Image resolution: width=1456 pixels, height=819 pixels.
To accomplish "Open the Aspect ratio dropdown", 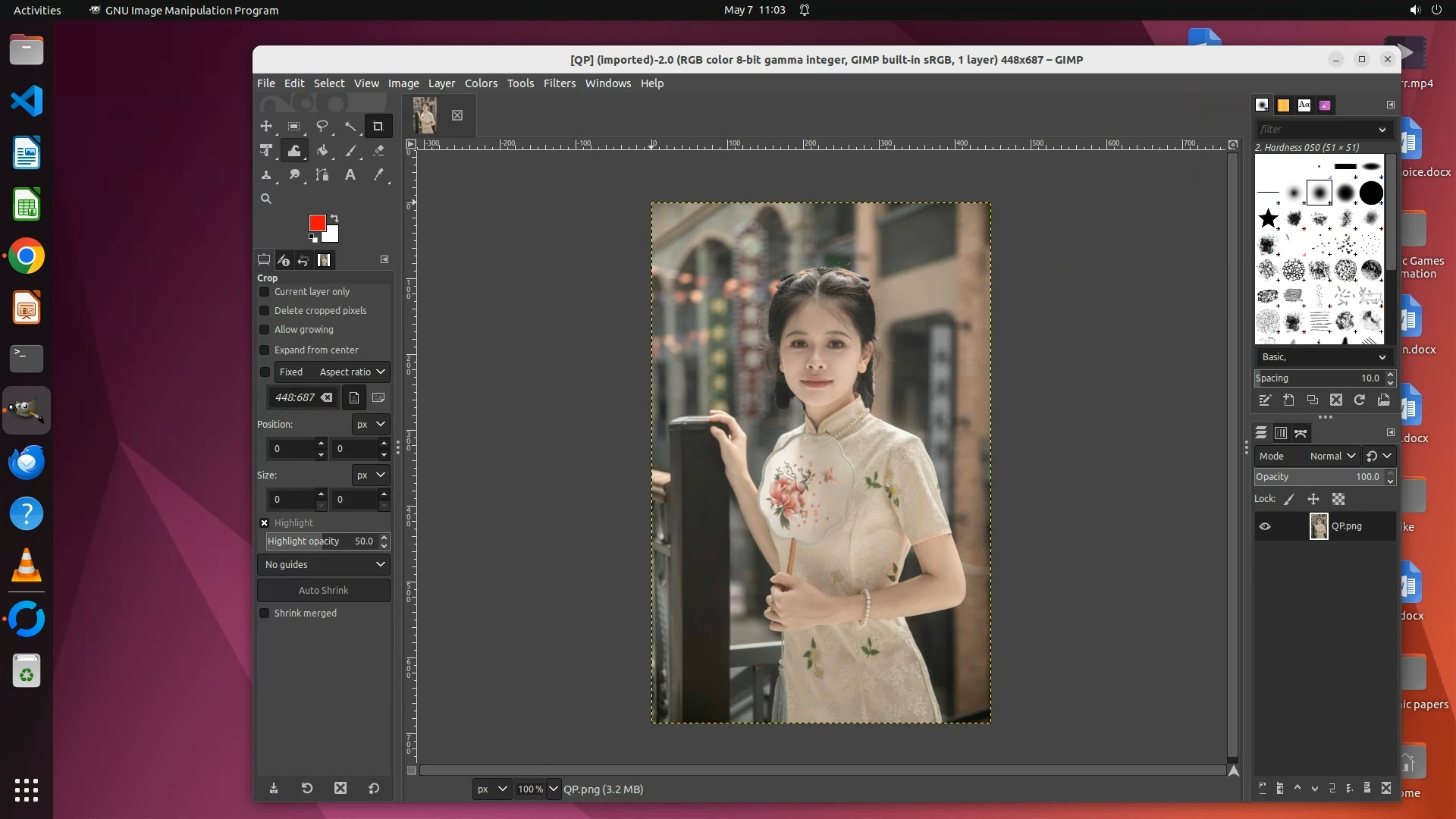I will 353,372.
